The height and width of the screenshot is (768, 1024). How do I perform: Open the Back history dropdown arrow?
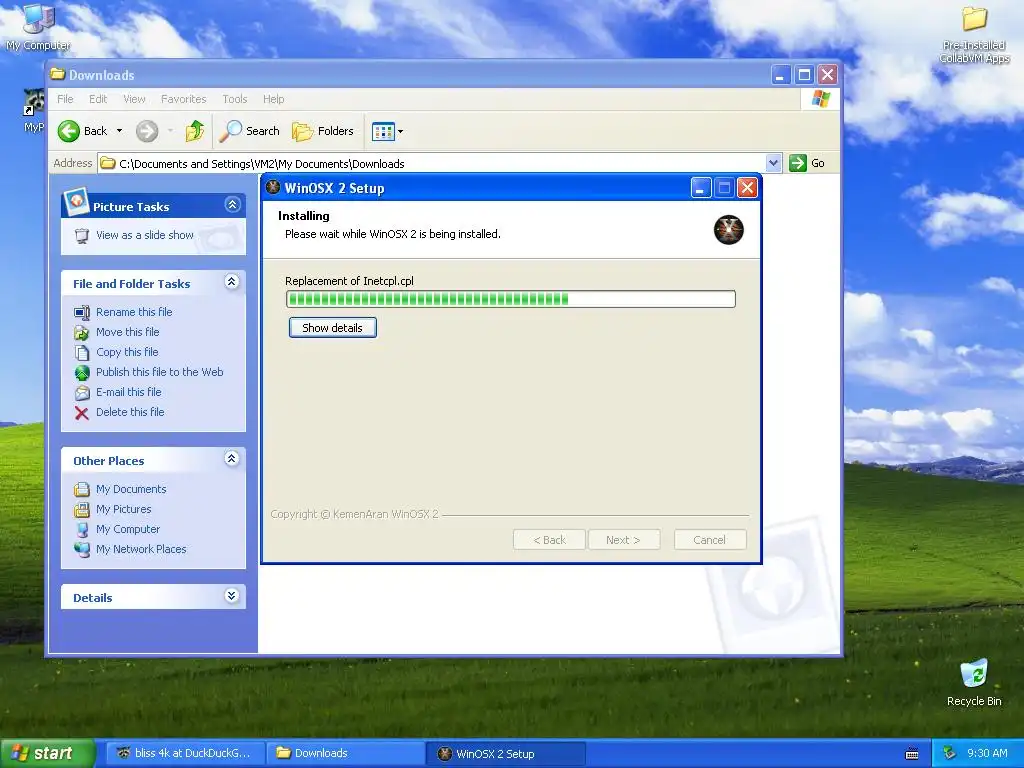pos(120,131)
